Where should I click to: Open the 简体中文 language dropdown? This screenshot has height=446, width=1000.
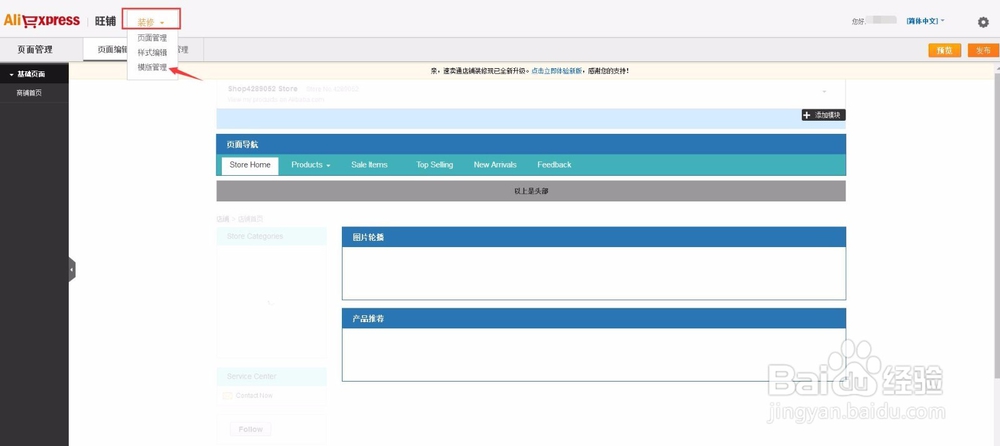(x=925, y=21)
